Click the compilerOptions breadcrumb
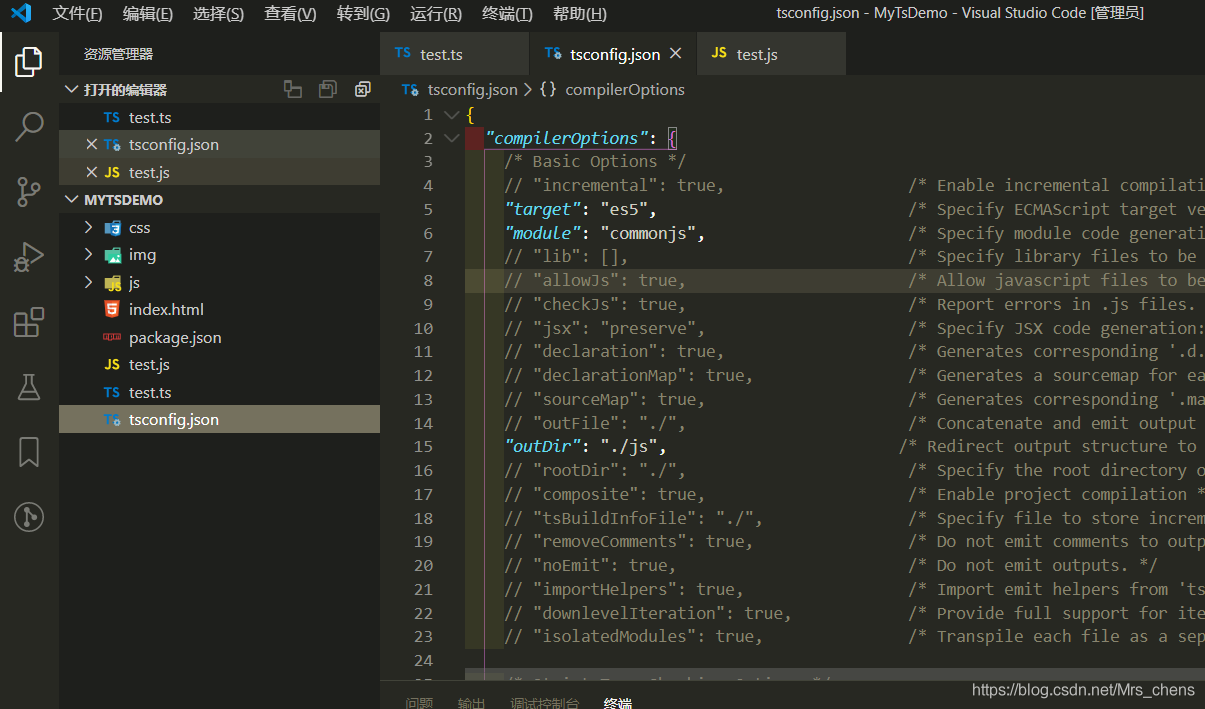 pos(625,90)
